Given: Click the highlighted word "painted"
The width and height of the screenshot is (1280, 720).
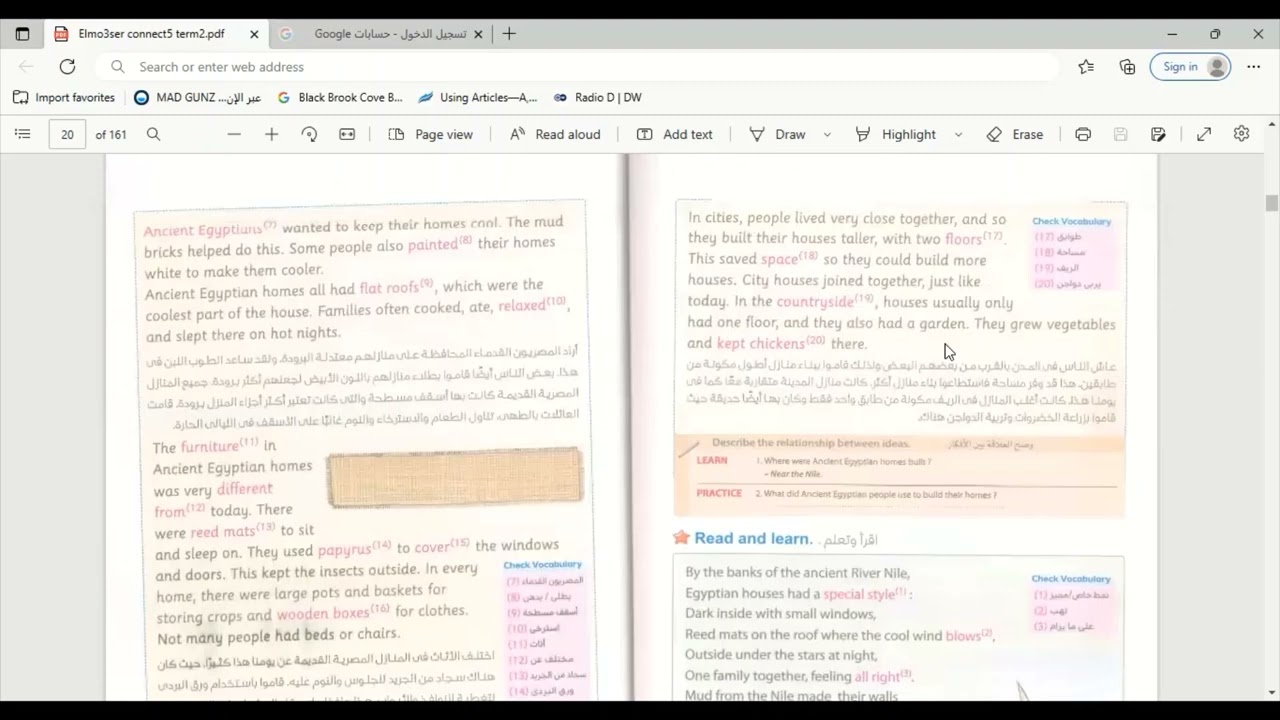Looking at the screenshot, I should [433, 245].
